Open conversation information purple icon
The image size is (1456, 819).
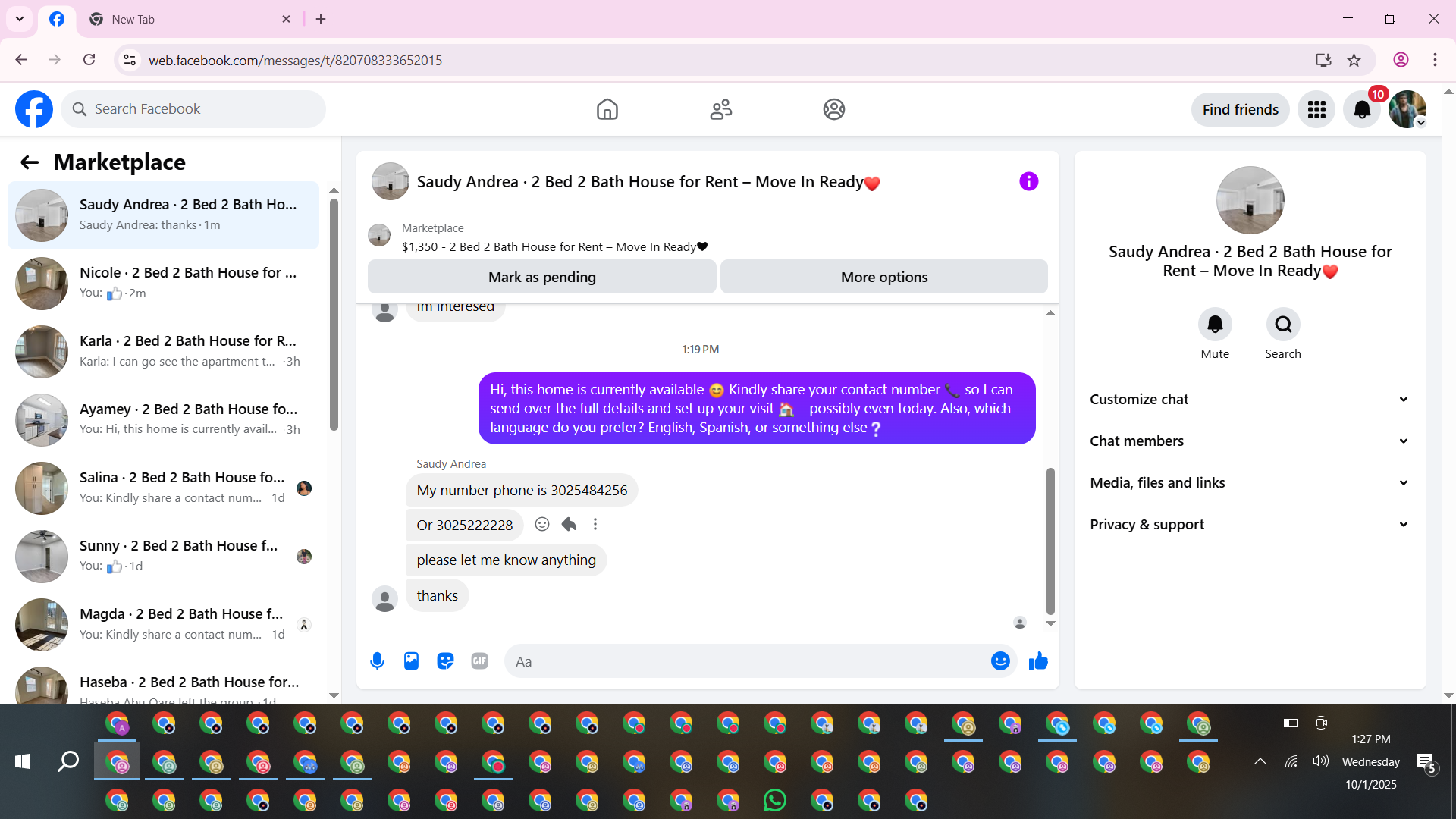point(1028,182)
